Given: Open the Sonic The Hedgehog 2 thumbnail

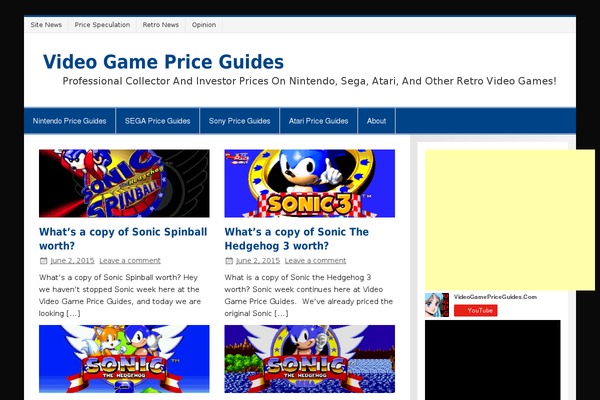Looking at the screenshot, I should (124, 359).
